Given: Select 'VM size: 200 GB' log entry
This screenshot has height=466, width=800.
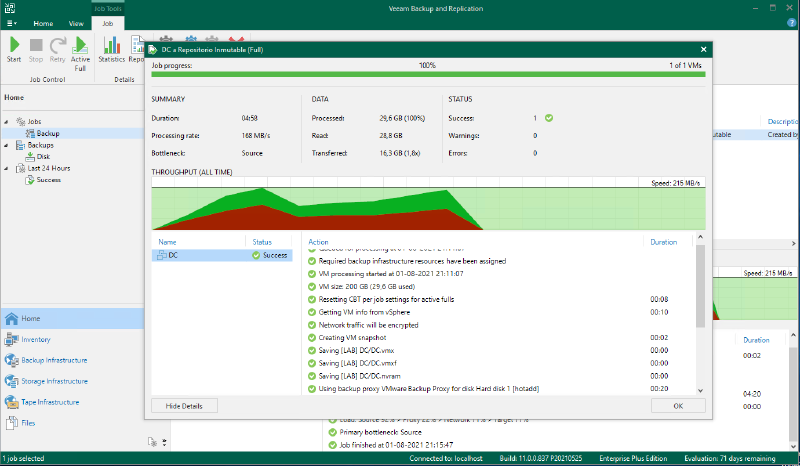Looking at the screenshot, I should pyautogui.click(x=367, y=286).
